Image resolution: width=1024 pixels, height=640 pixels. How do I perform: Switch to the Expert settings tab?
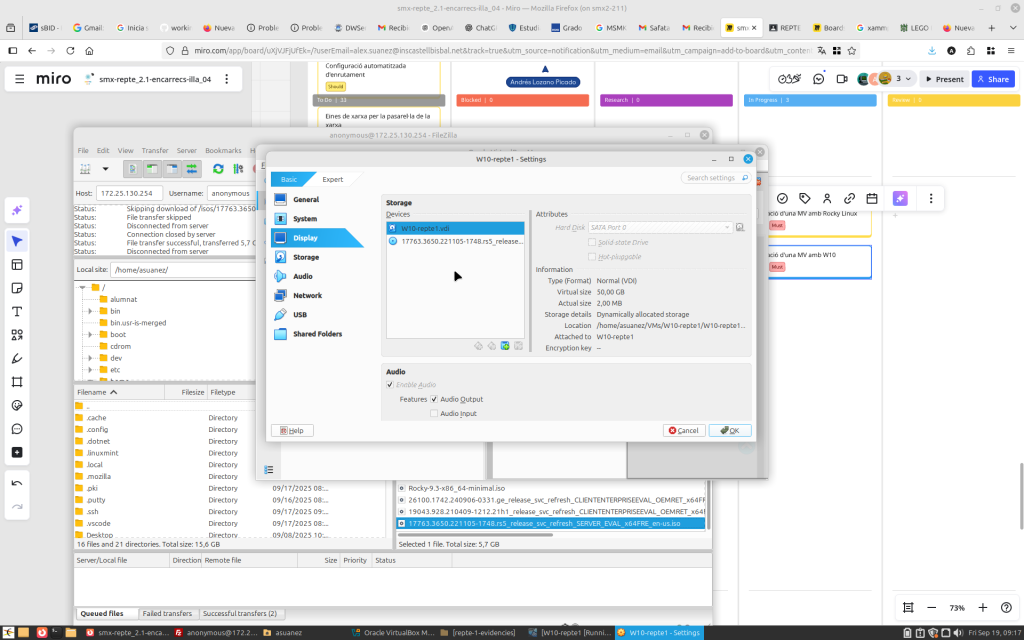coord(332,179)
